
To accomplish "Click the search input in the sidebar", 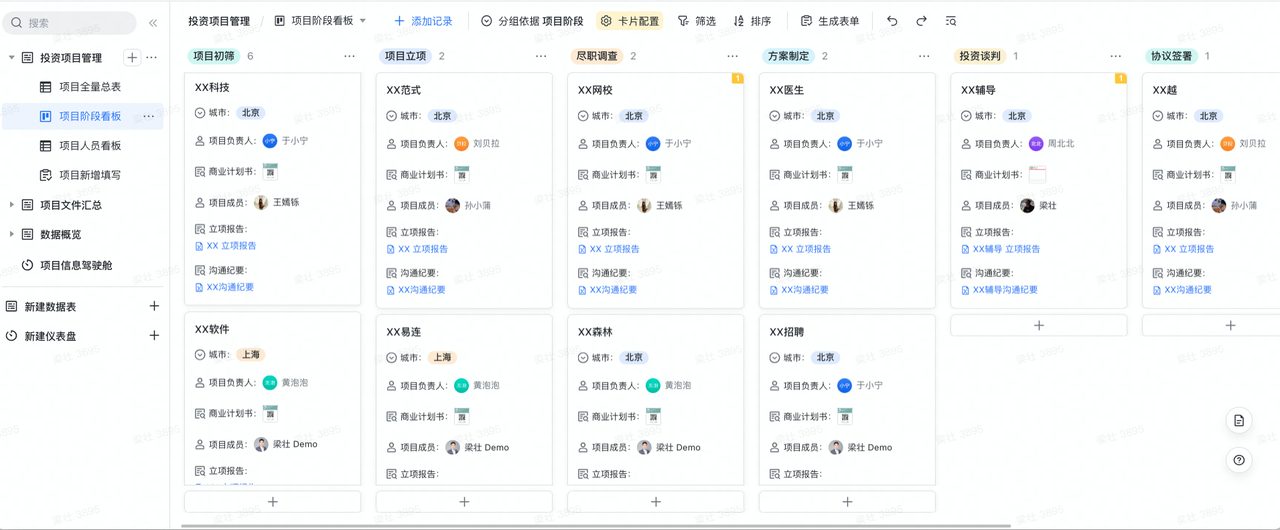I will pos(70,22).
